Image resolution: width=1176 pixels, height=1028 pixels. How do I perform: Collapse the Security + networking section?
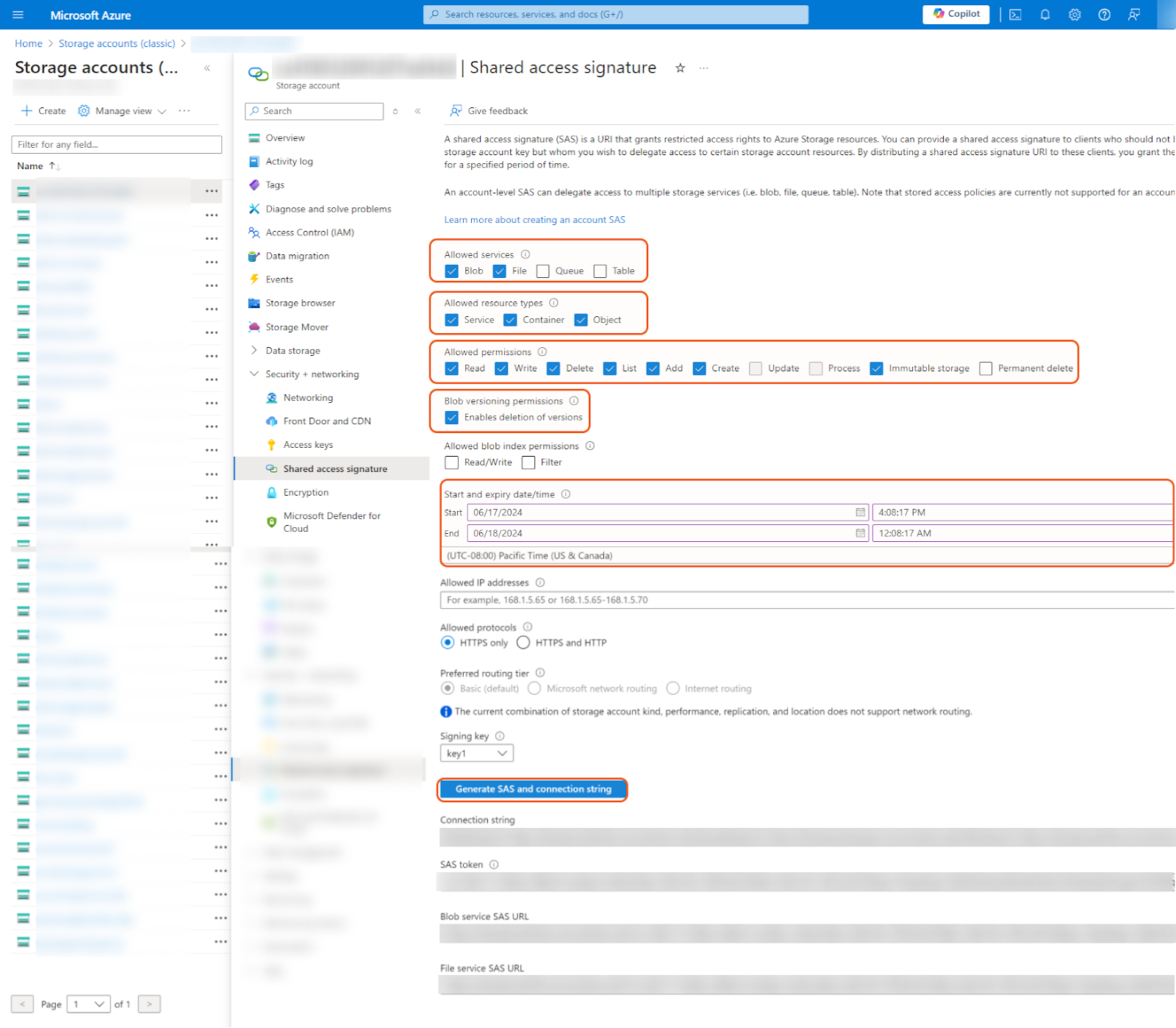254,374
